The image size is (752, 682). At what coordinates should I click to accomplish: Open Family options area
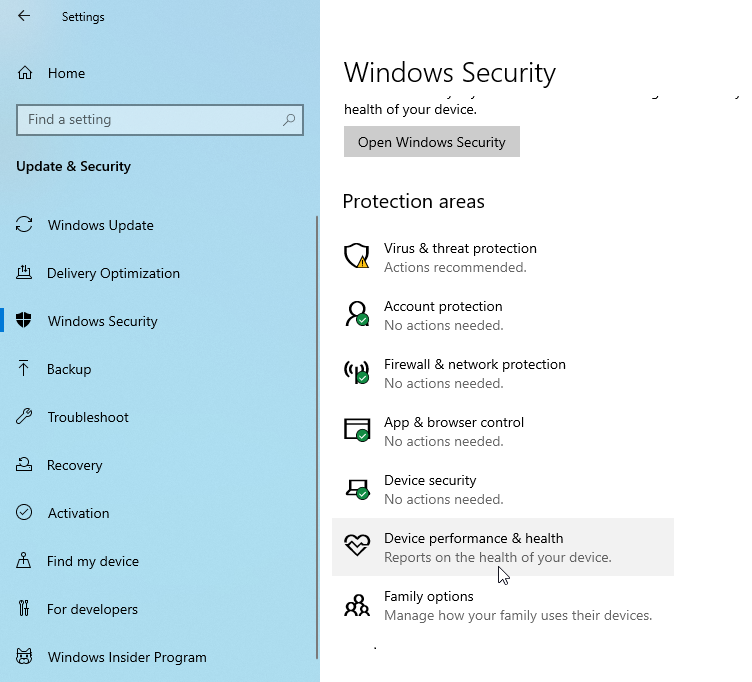pyautogui.click(x=503, y=605)
